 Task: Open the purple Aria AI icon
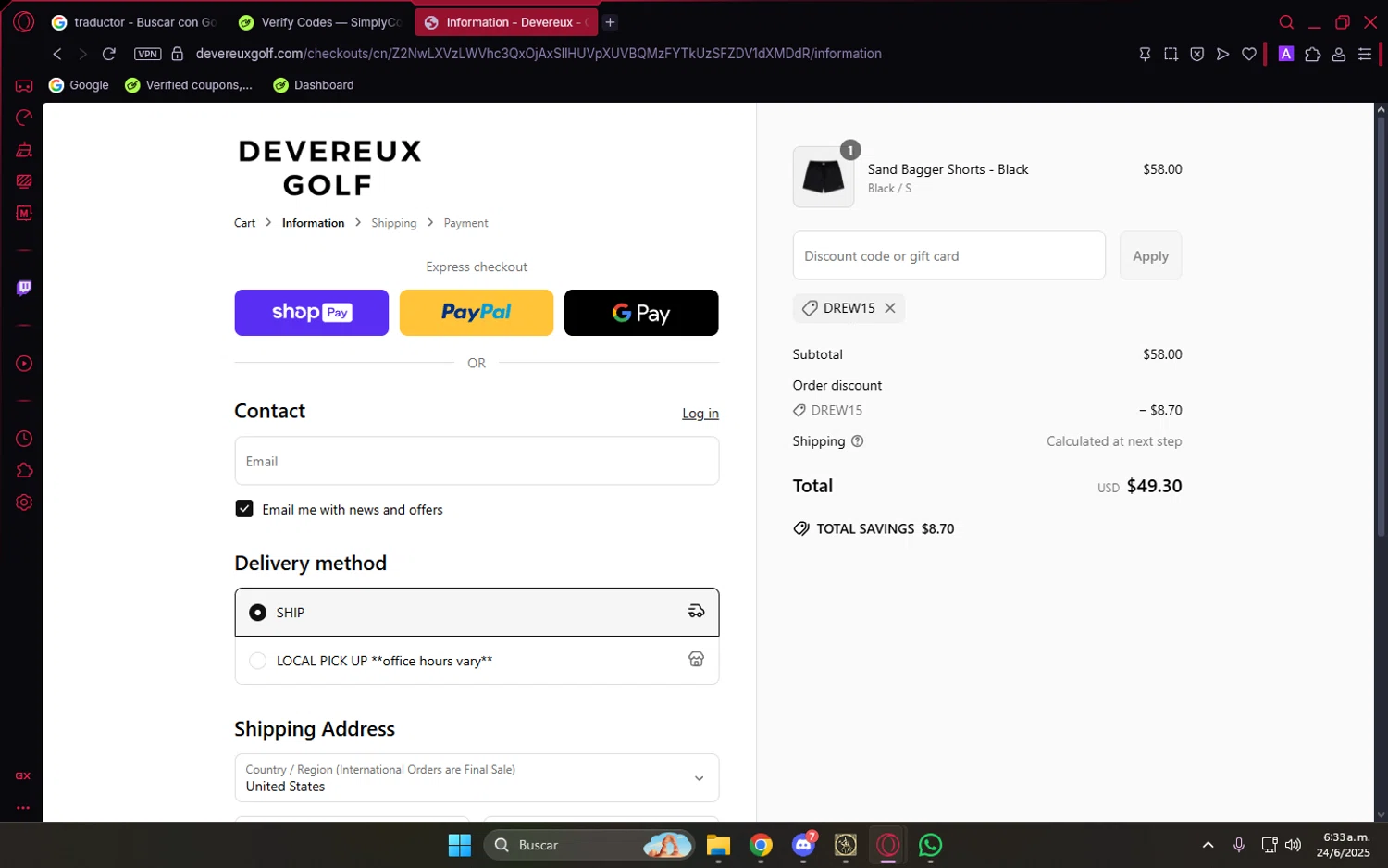1285,54
